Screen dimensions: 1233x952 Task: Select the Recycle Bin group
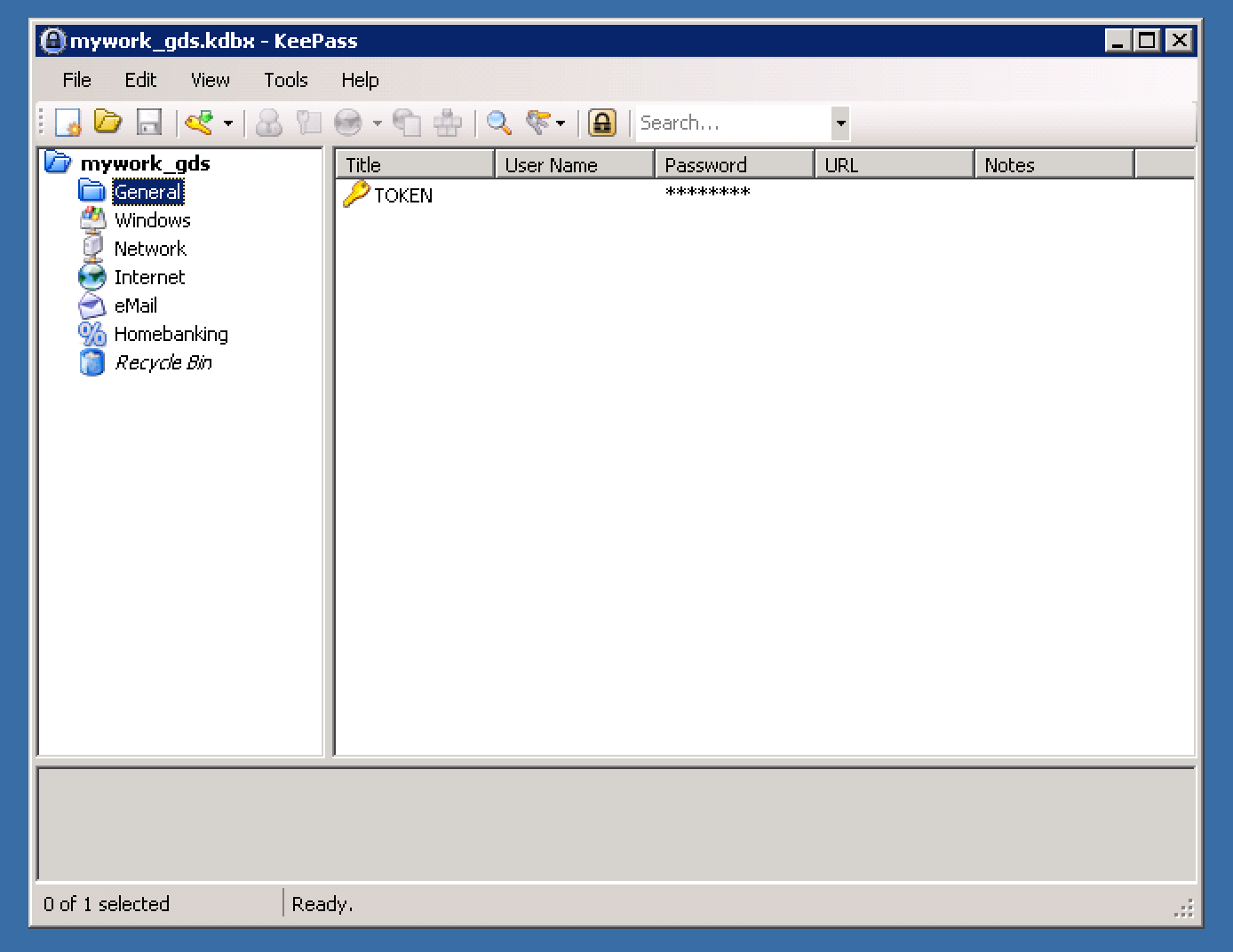(x=163, y=362)
